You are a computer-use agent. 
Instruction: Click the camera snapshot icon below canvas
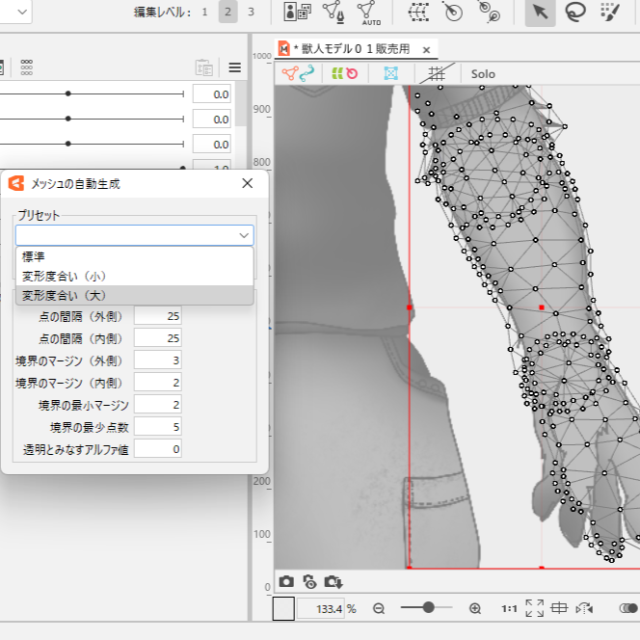pyautogui.click(x=287, y=581)
